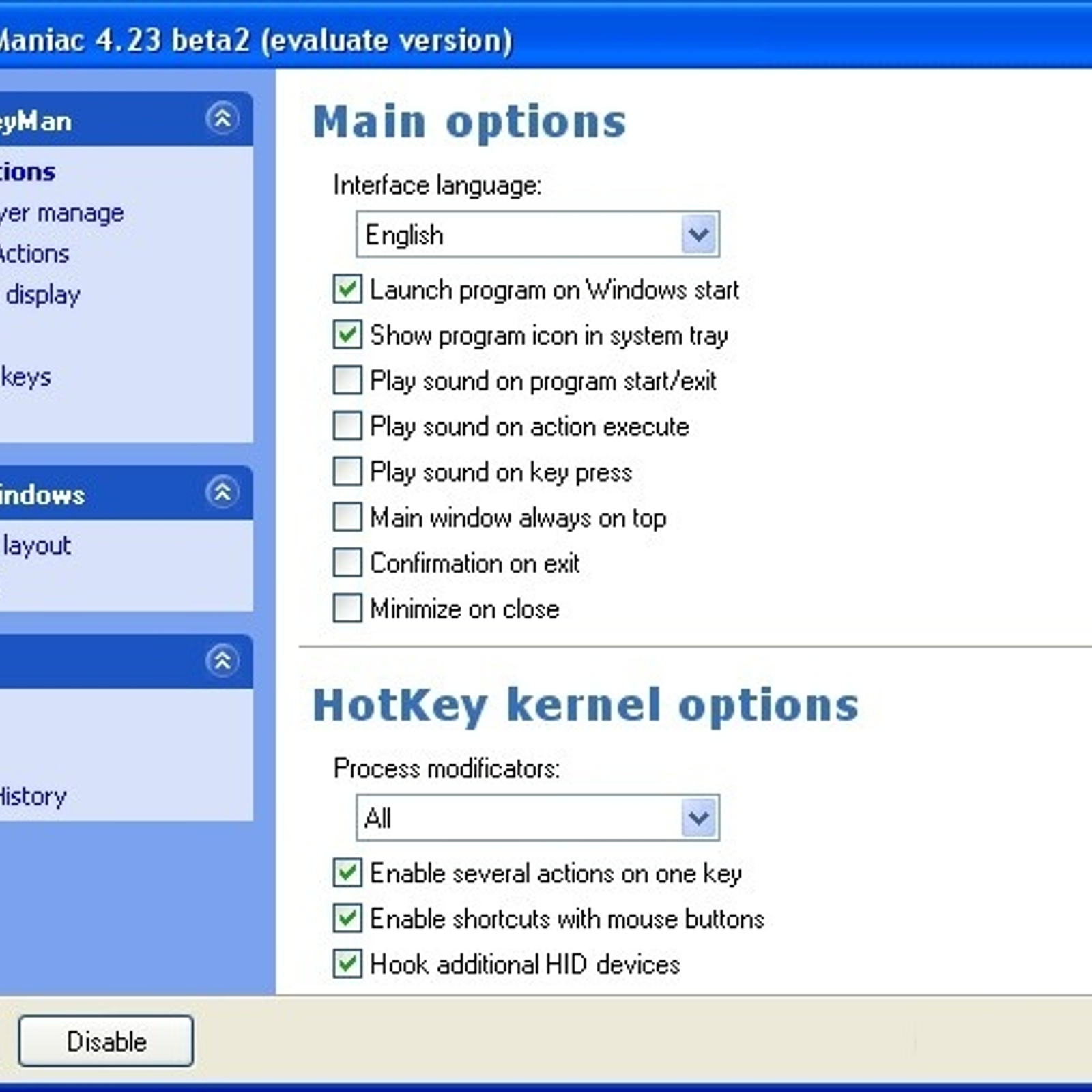Open the Actions sidebar link
The image size is (1092, 1092).
tap(34, 254)
